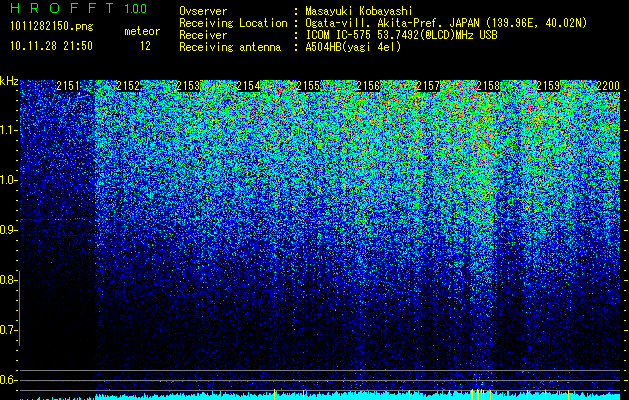Click the 0.7 kHz frequency label
This screenshot has width=629, height=400.
coord(8,330)
